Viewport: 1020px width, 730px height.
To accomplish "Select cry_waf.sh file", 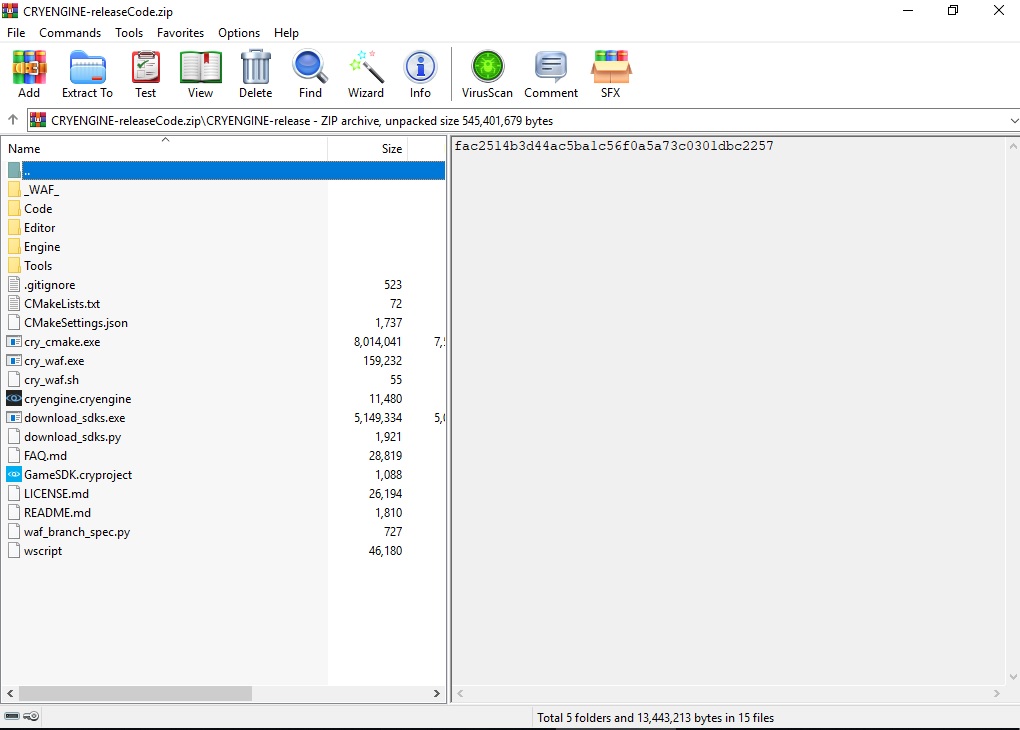I will [51, 380].
